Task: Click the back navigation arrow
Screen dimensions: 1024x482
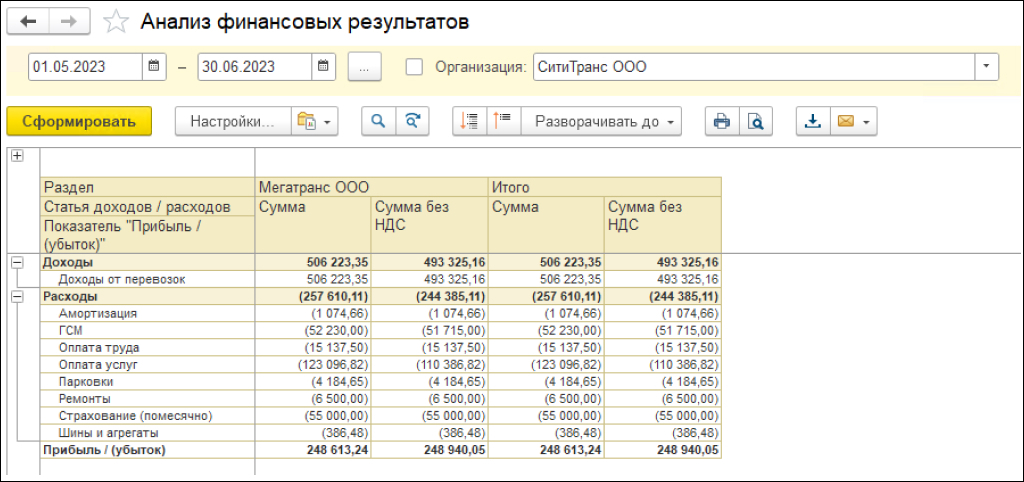Action: 28,22
